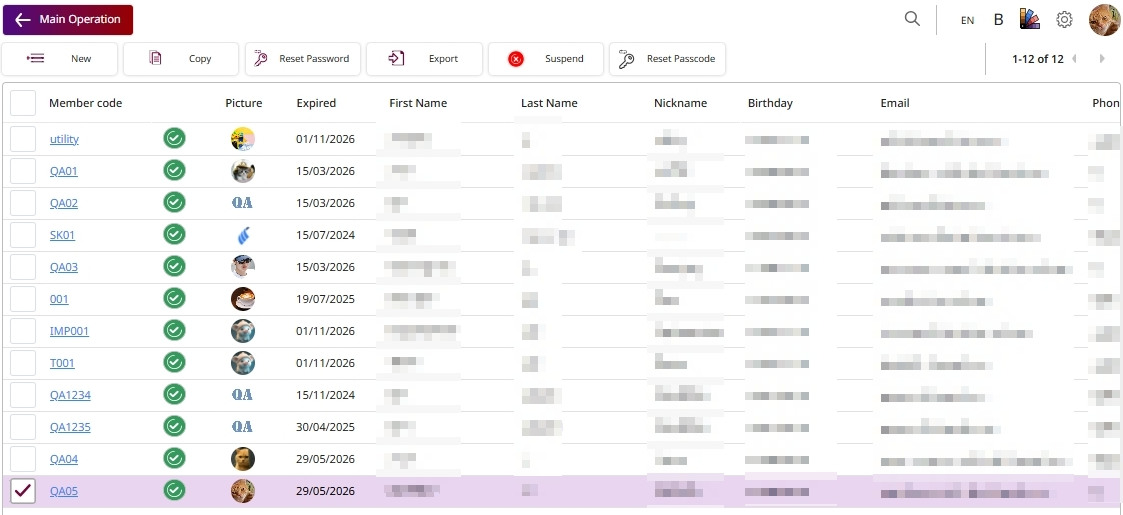Open the IMP001 member link
This screenshot has height=515, width=1123.
pos(69,331)
